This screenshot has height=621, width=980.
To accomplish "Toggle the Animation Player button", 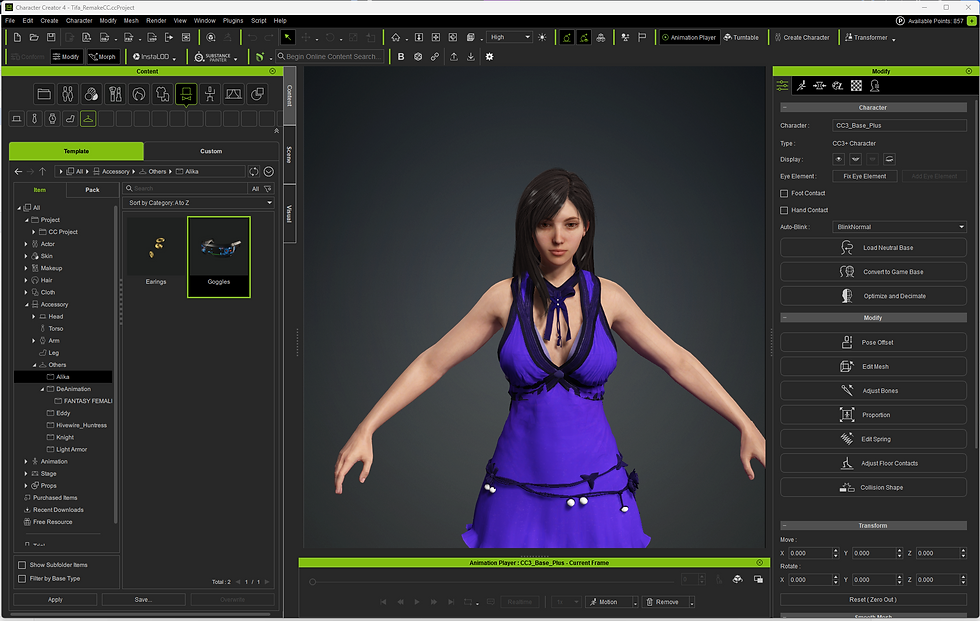I will (689, 37).
